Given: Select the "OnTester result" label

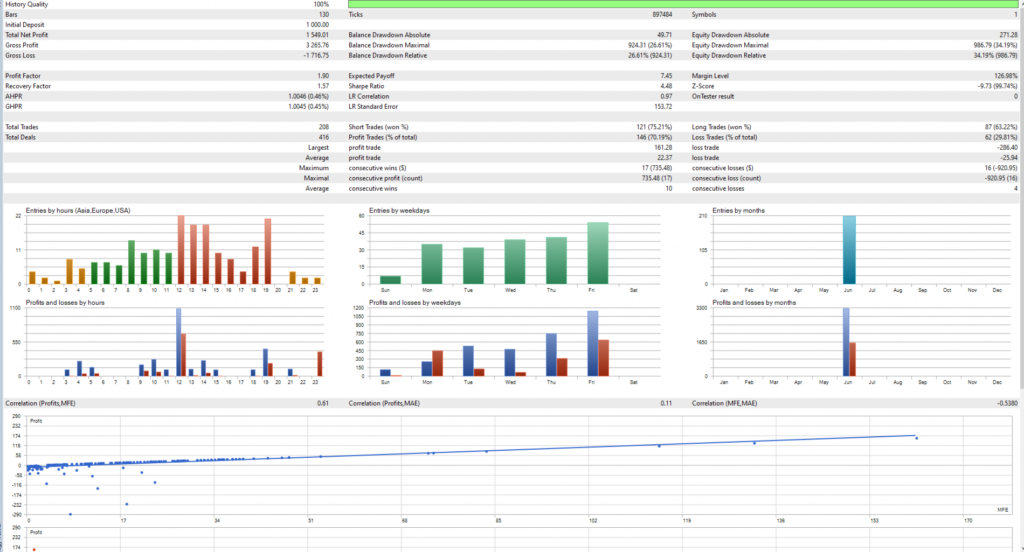Looking at the screenshot, I should (713, 96).
